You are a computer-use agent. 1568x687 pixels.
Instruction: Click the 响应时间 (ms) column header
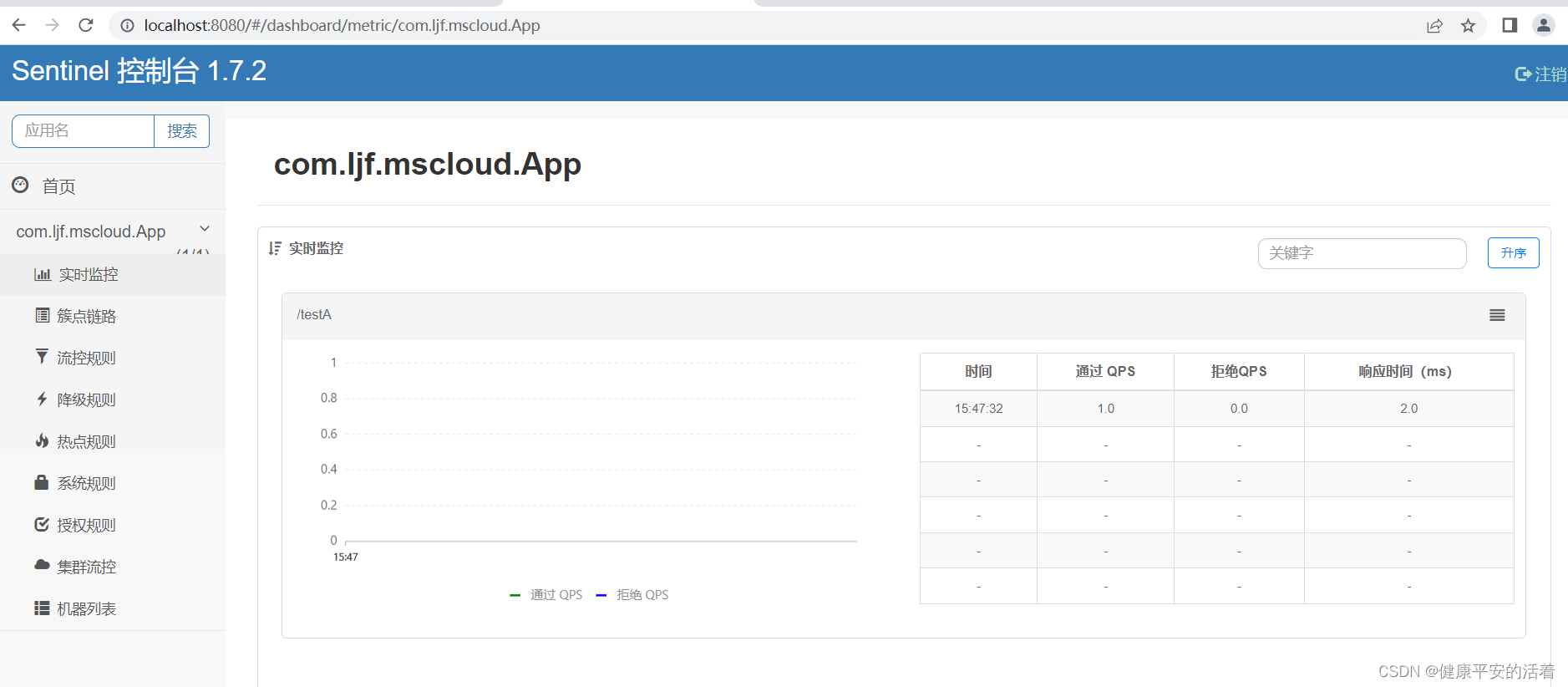1408,371
